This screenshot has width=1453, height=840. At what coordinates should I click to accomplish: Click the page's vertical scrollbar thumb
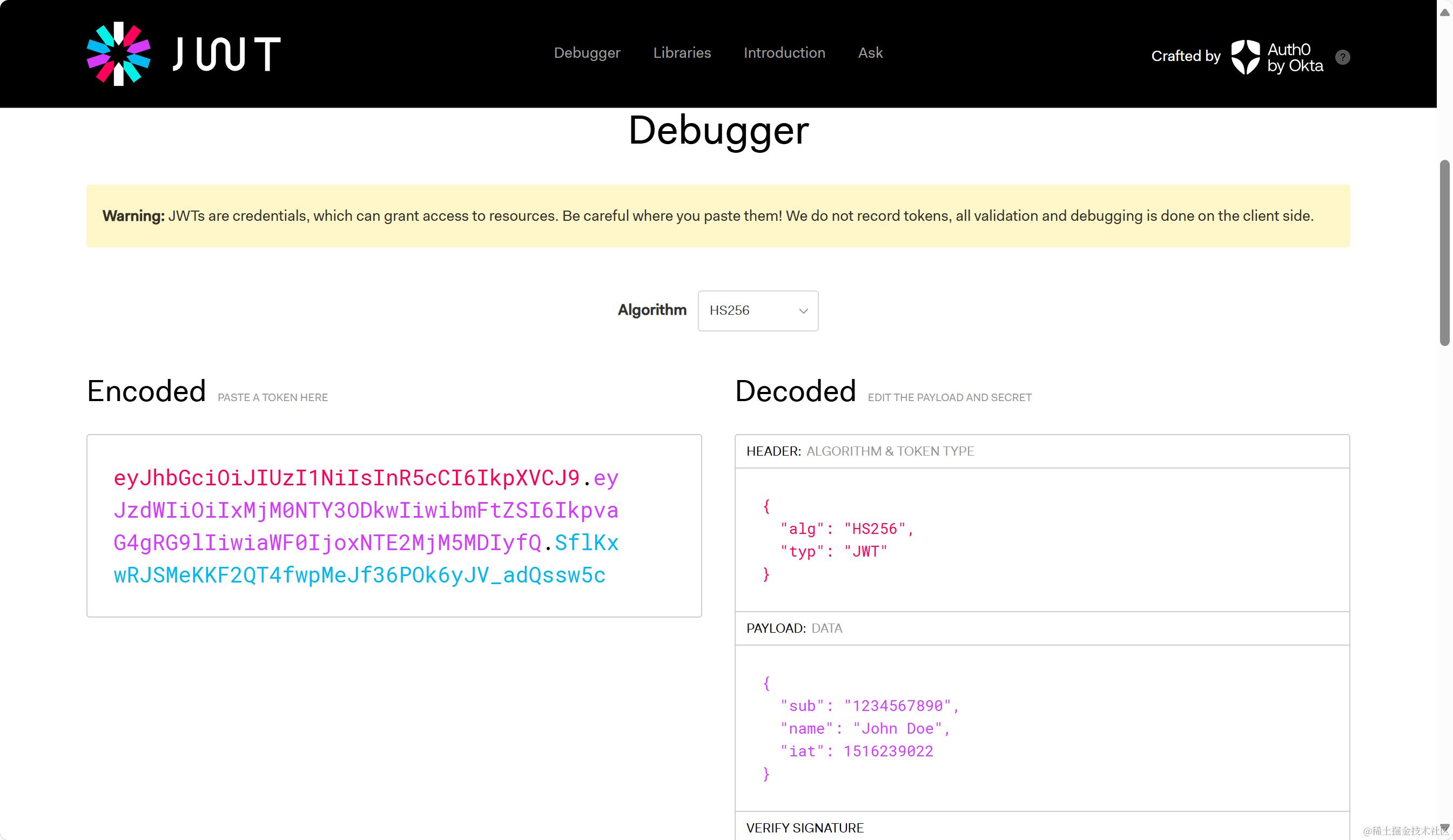tap(1444, 253)
